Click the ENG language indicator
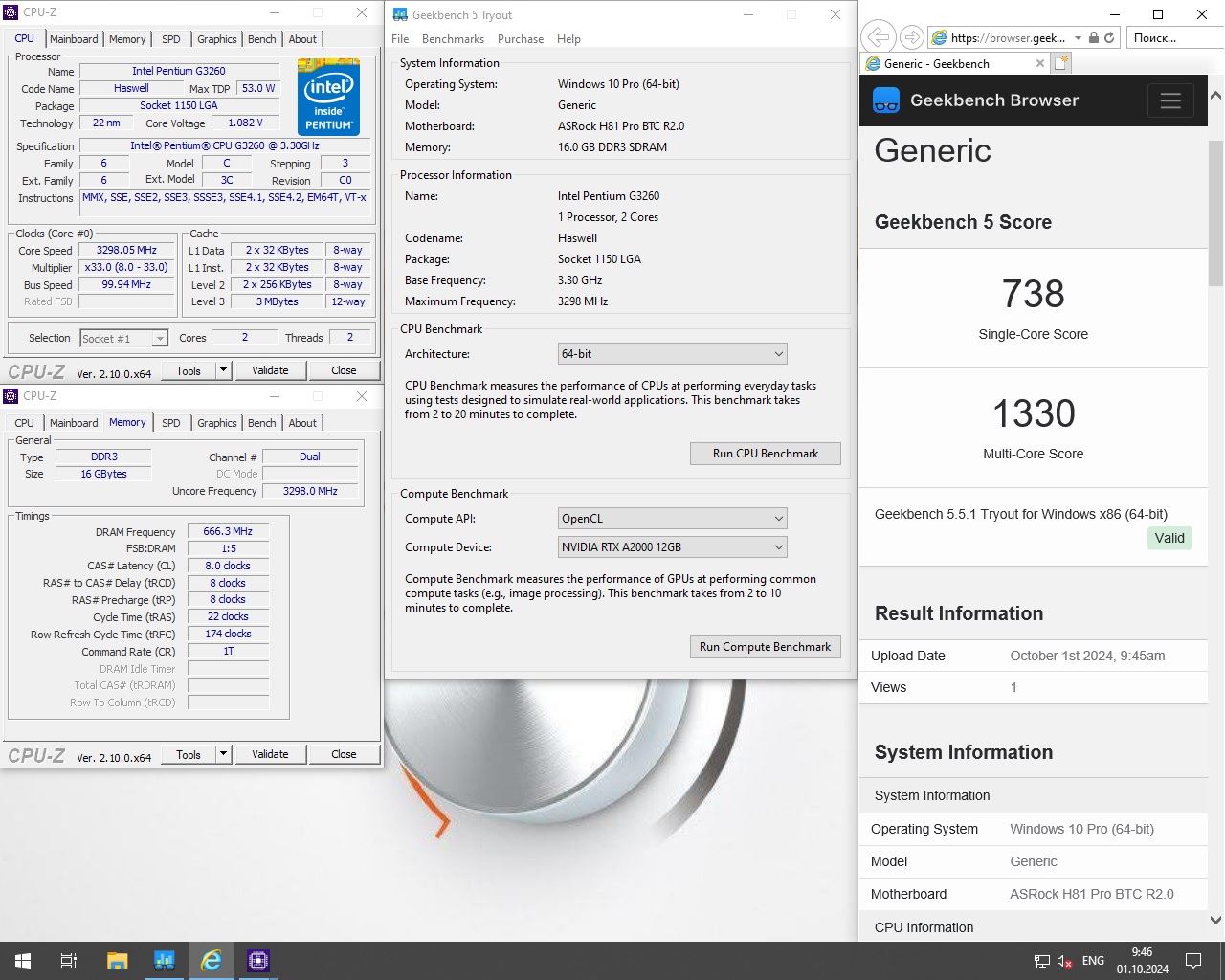Image resolution: width=1225 pixels, height=980 pixels. point(1093,961)
